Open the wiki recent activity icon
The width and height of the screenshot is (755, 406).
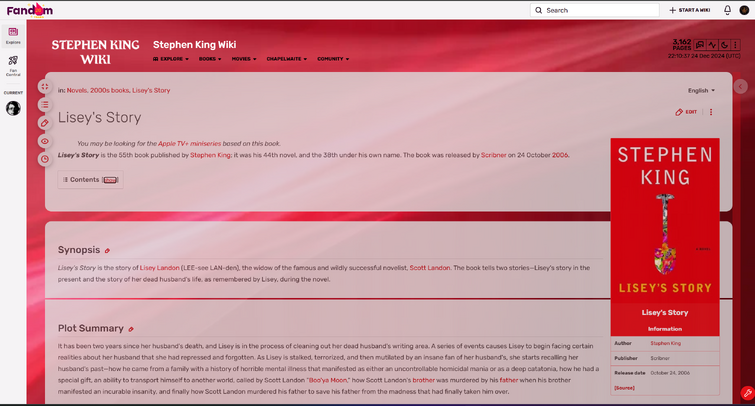pyautogui.click(x=712, y=45)
